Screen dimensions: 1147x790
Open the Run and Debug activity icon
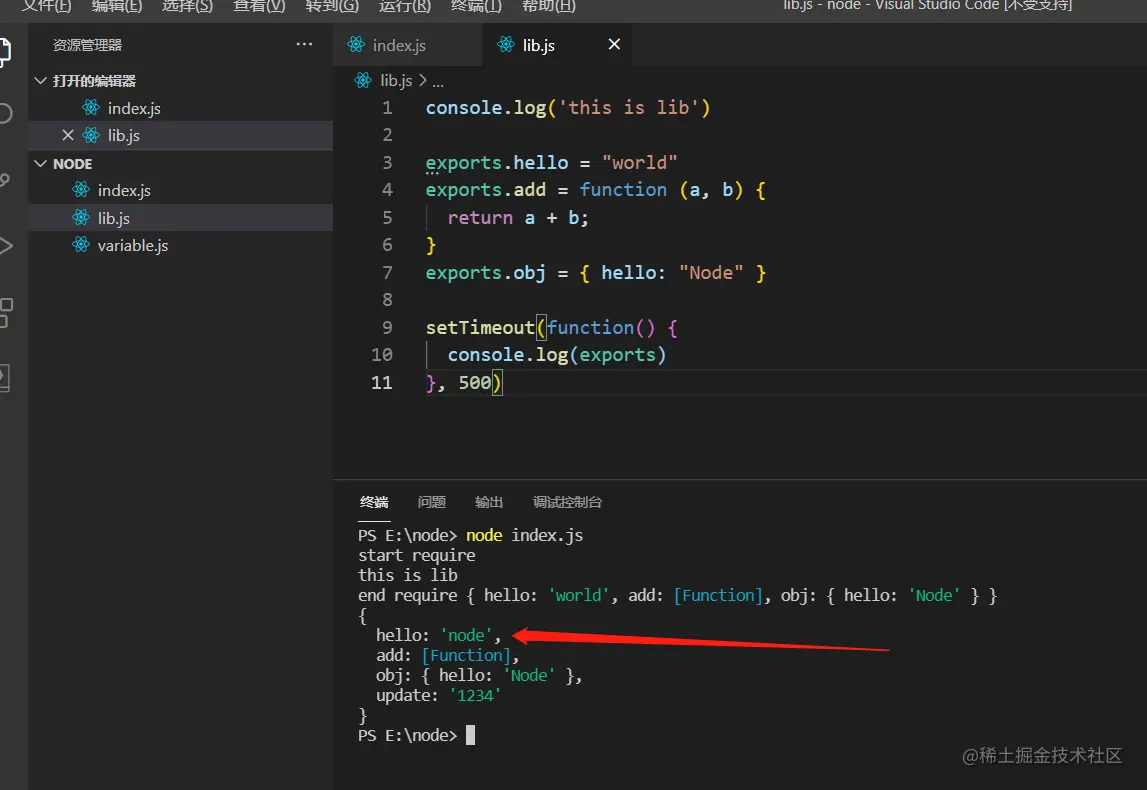click(6, 246)
